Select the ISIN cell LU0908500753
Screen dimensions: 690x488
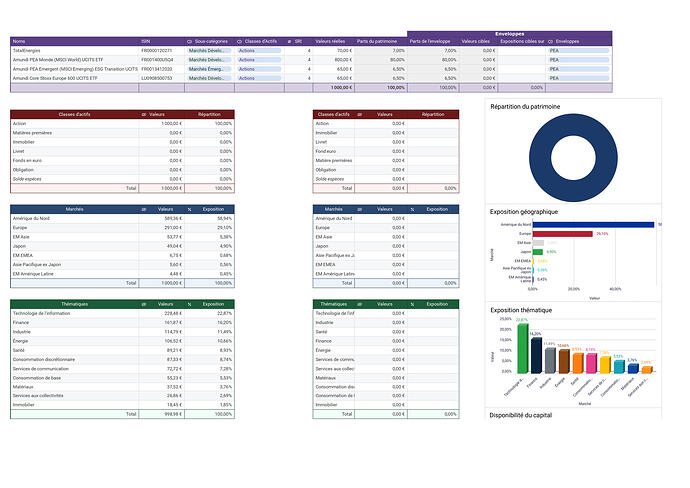[x=161, y=78]
